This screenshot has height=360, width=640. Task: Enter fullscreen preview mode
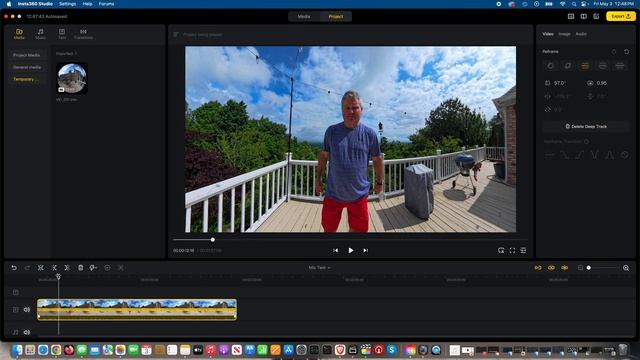tap(512, 250)
